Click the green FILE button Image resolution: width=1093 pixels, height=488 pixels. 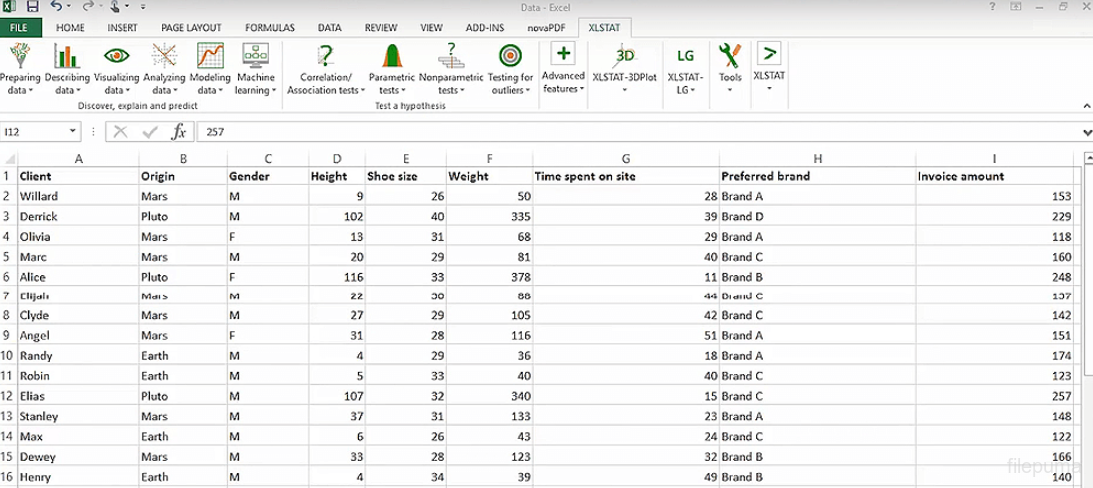(x=20, y=28)
